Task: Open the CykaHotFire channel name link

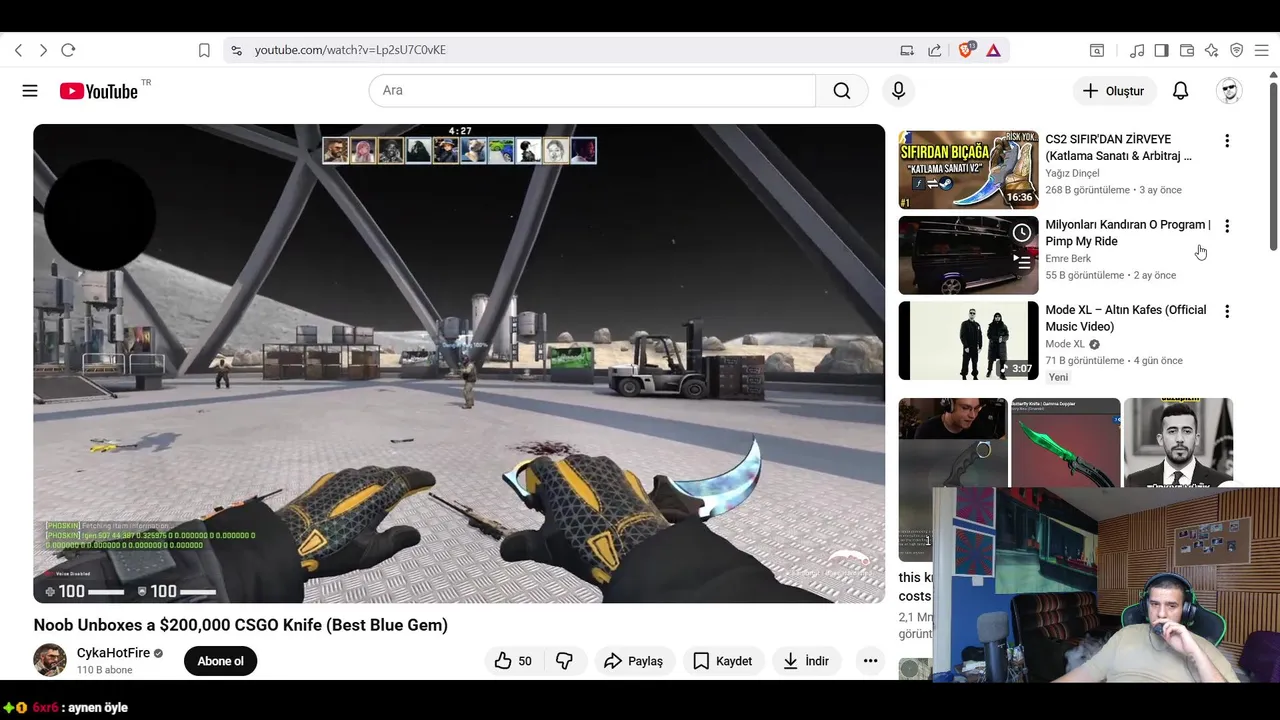Action: [113, 653]
